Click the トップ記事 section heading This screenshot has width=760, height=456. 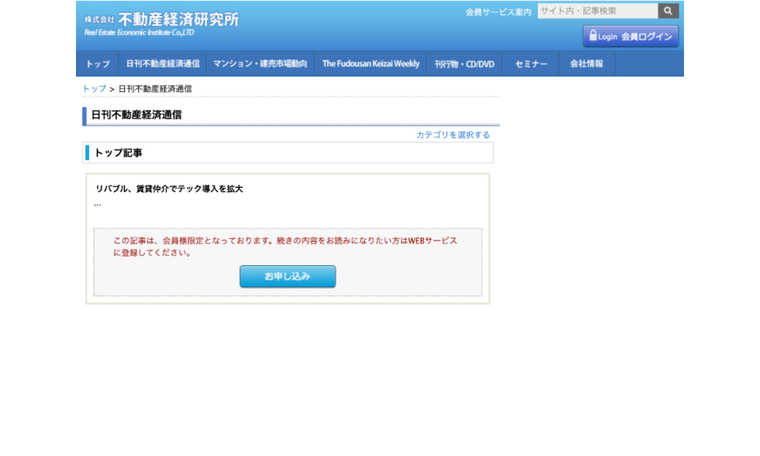(x=124, y=153)
